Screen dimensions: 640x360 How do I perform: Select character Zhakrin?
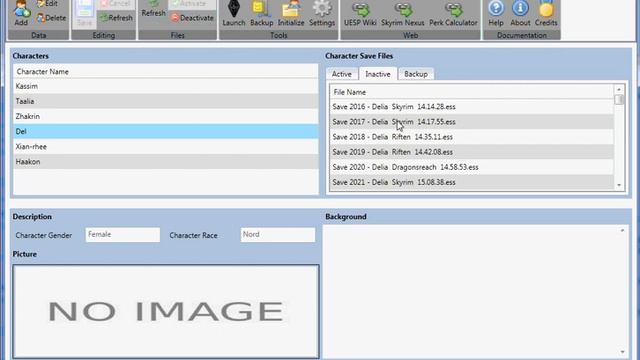166,116
